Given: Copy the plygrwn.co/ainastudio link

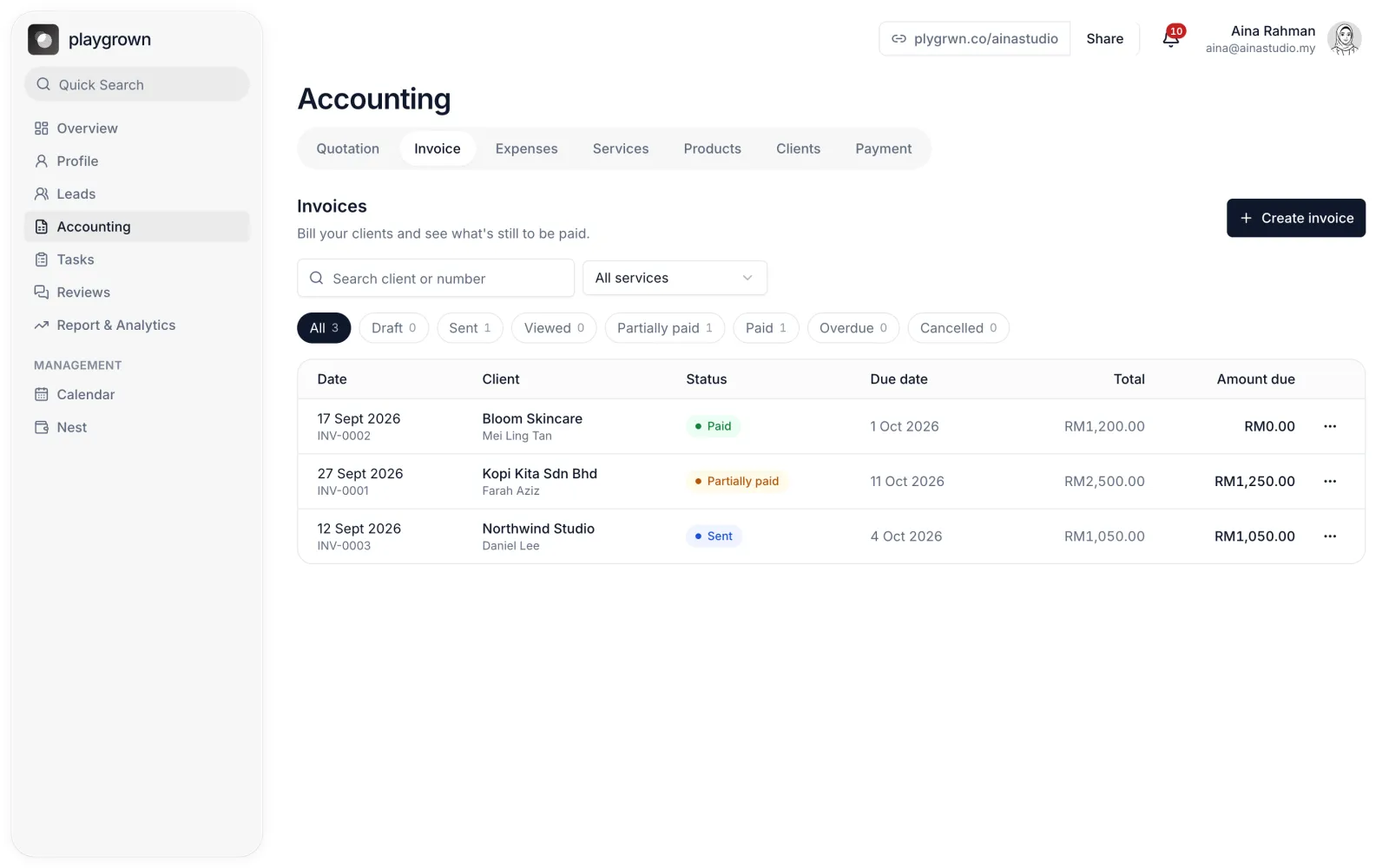Looking at the screenshot, I should 975,39.
